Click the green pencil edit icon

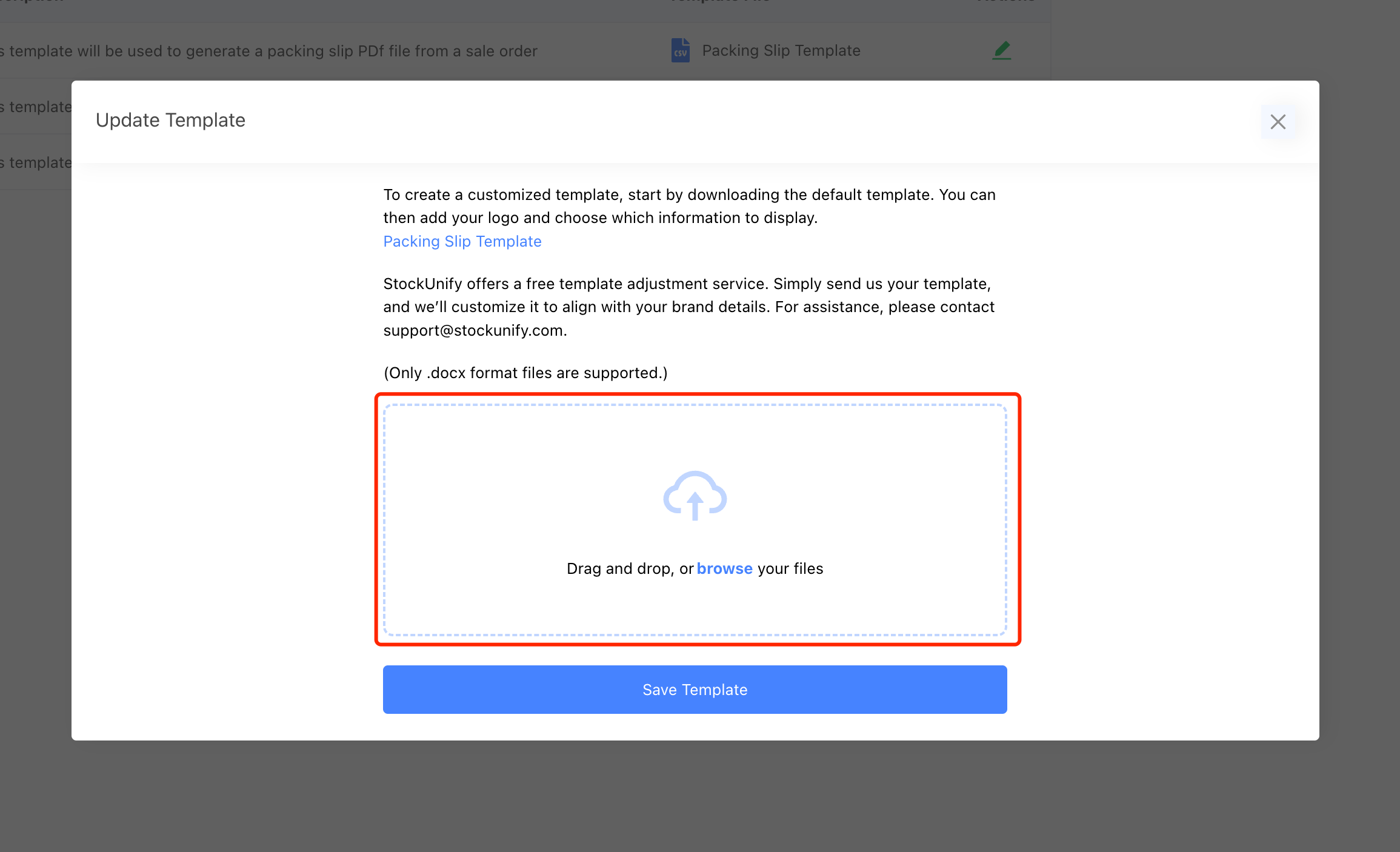coord(1001,50)
